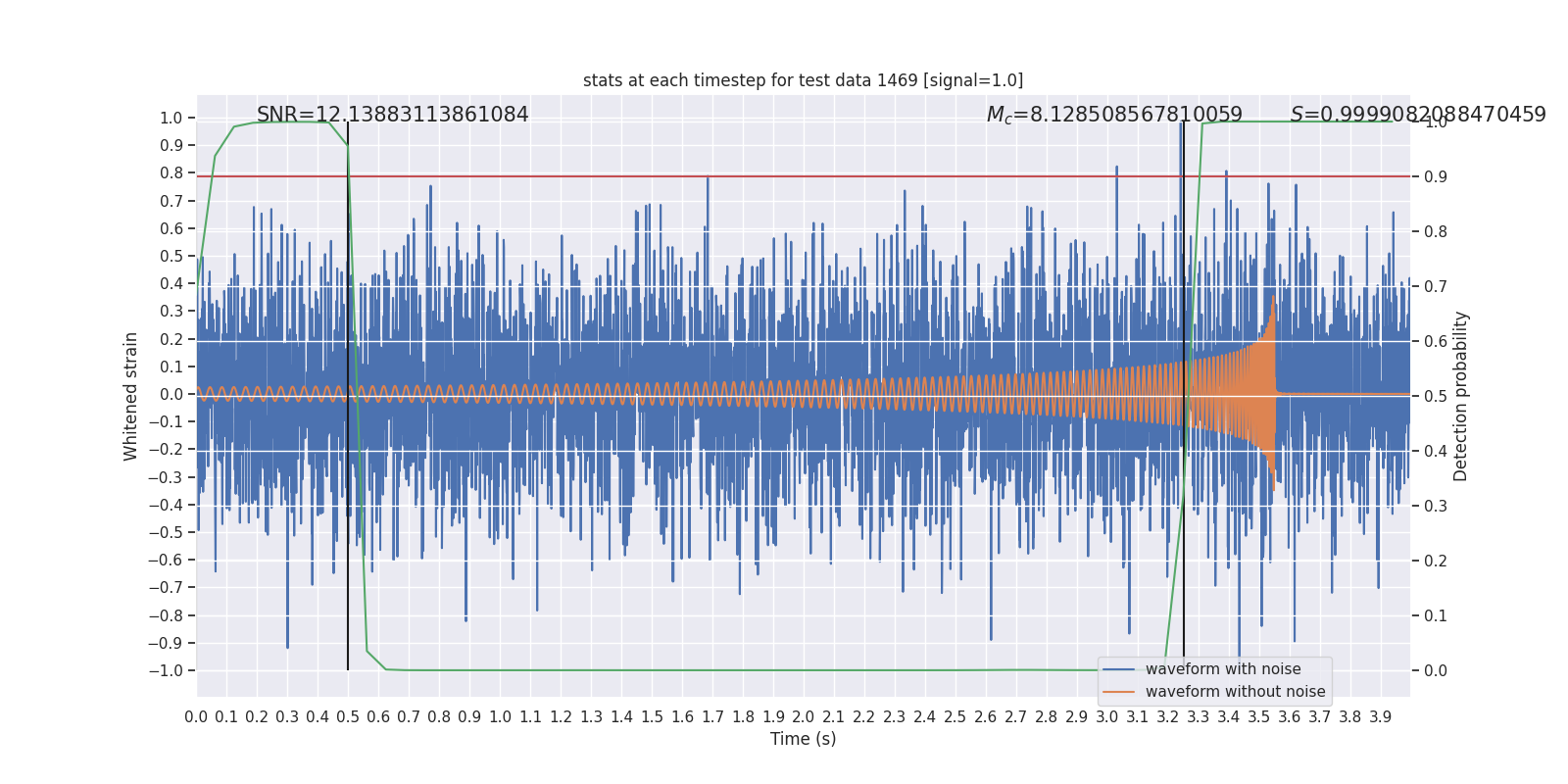Viewport: 1568px width, 784px height.
Task: Click the 3.9 tick label on time axis
Action: [1380, 717]
